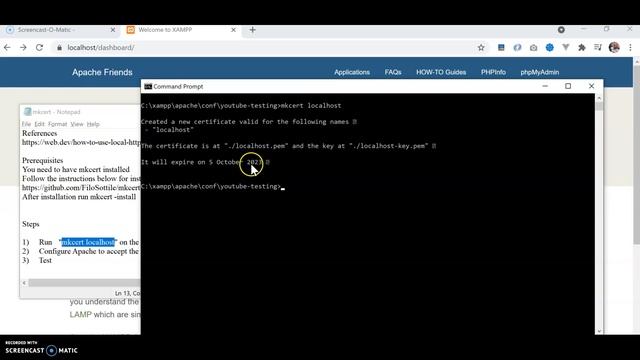Click the Notepad horizontal scrollbar
This screenshot has width=640, height=360.
84,282
